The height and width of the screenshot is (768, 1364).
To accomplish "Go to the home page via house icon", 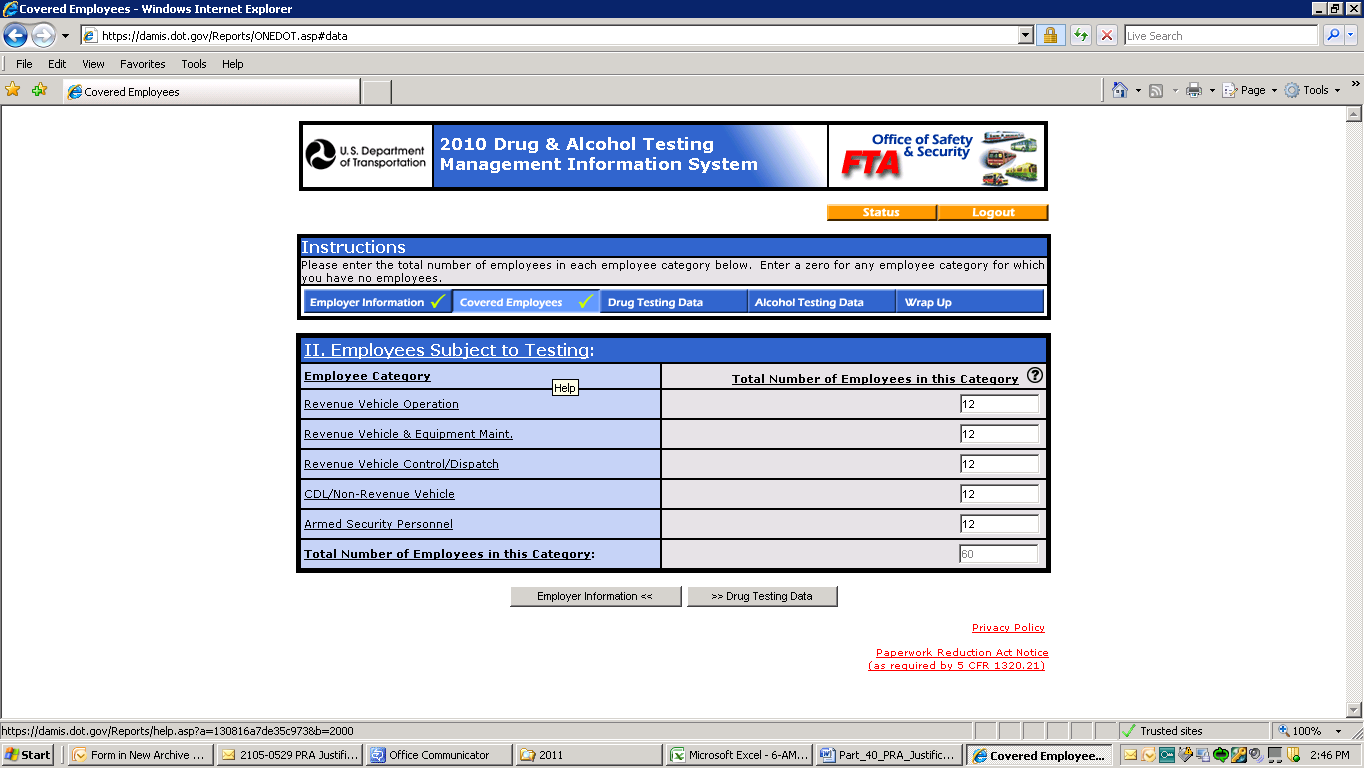I will tap(1121, 90).
